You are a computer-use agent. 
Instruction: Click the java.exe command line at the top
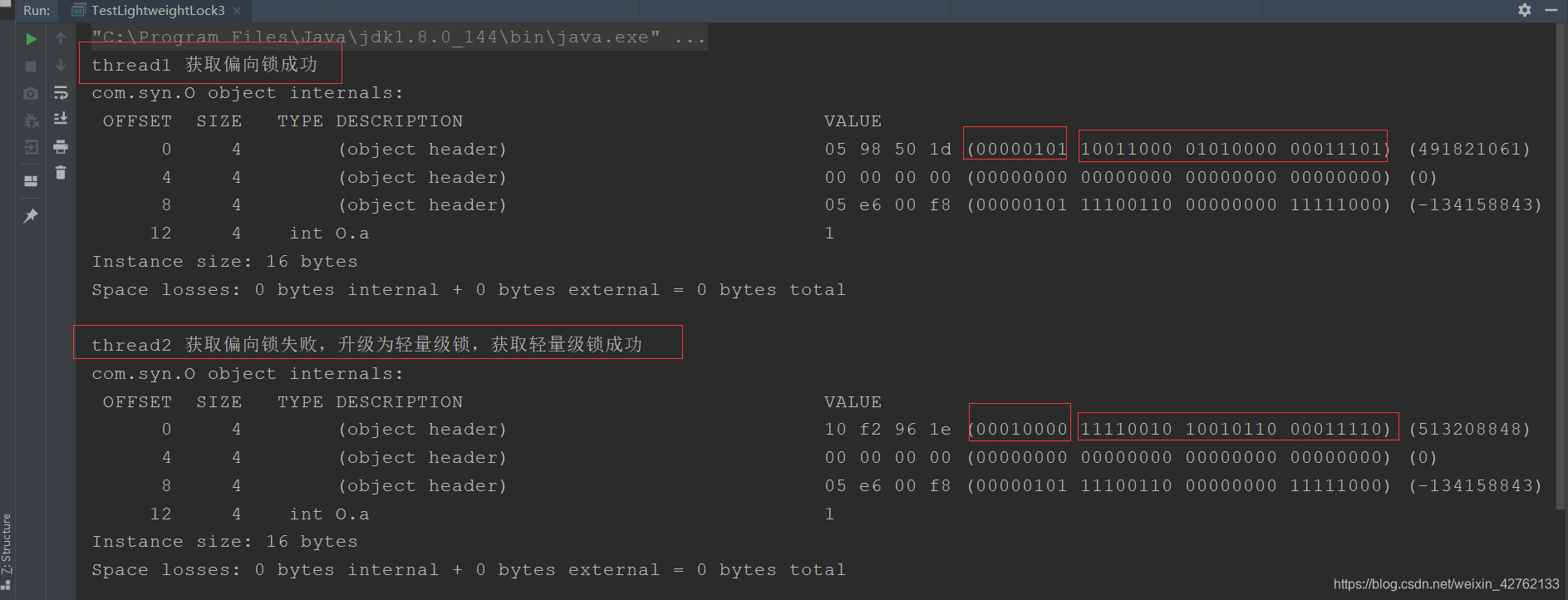[x=399, y=37]
